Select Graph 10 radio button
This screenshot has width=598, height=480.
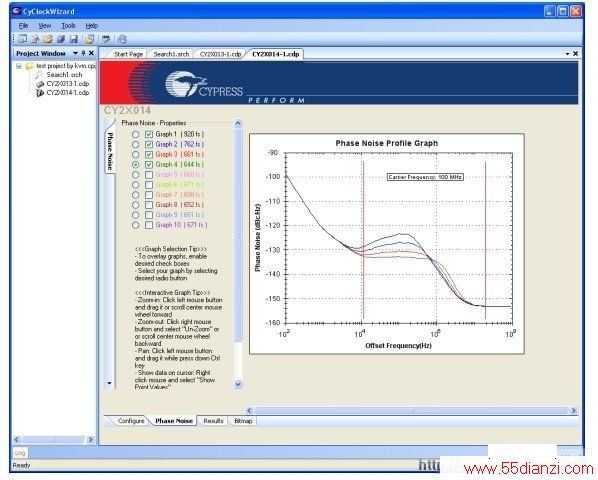[x=135, y=225]
